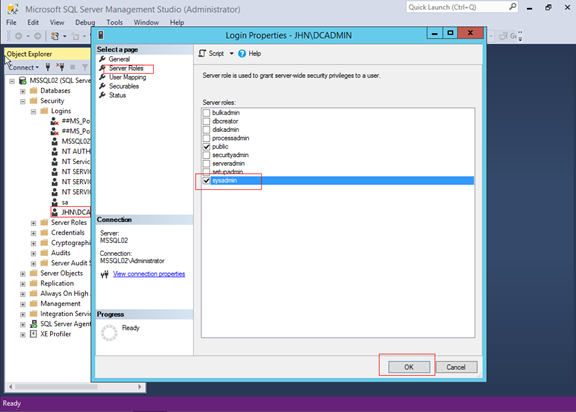Select the Server Roles page
Screen dimensions: 576x412
126,68
